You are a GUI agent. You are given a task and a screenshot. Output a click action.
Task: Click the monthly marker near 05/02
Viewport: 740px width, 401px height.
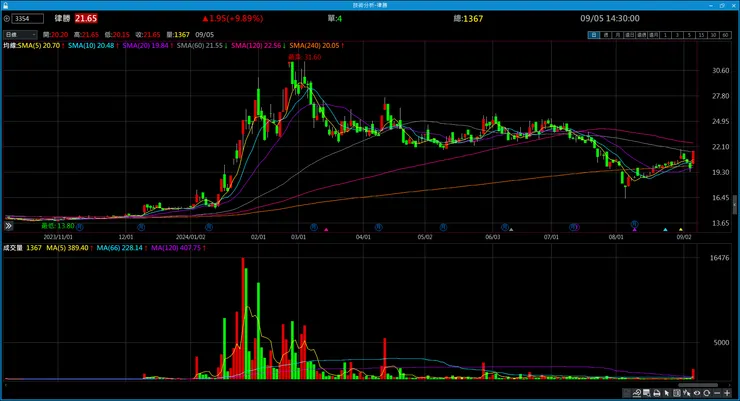coord(443,227)
